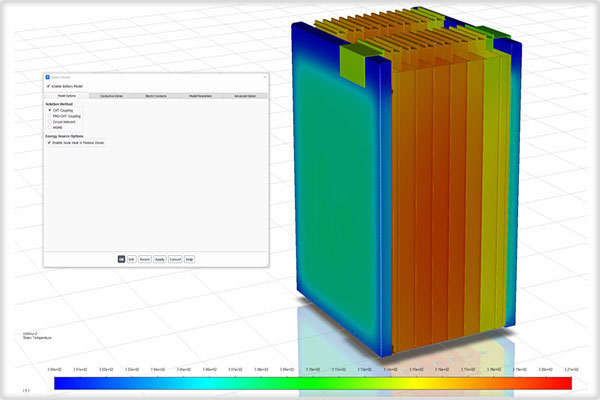This screenshot has width=600, height=400.
Task: Open the Advanced Option tab
Action: pyautogui.click(x=245, y=96)
